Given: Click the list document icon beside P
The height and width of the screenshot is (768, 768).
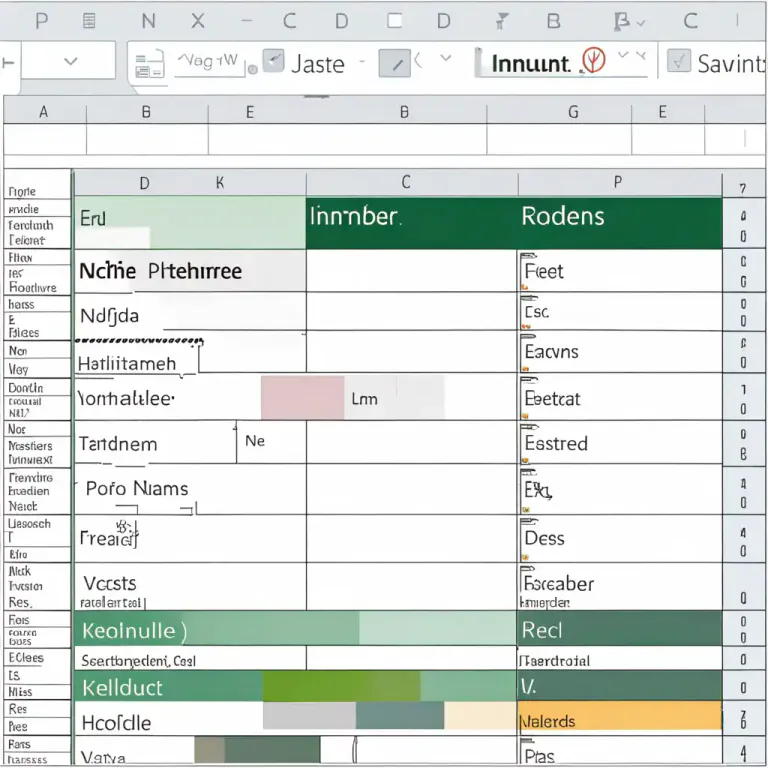Looking at the screenshot, I should point(89,21).
